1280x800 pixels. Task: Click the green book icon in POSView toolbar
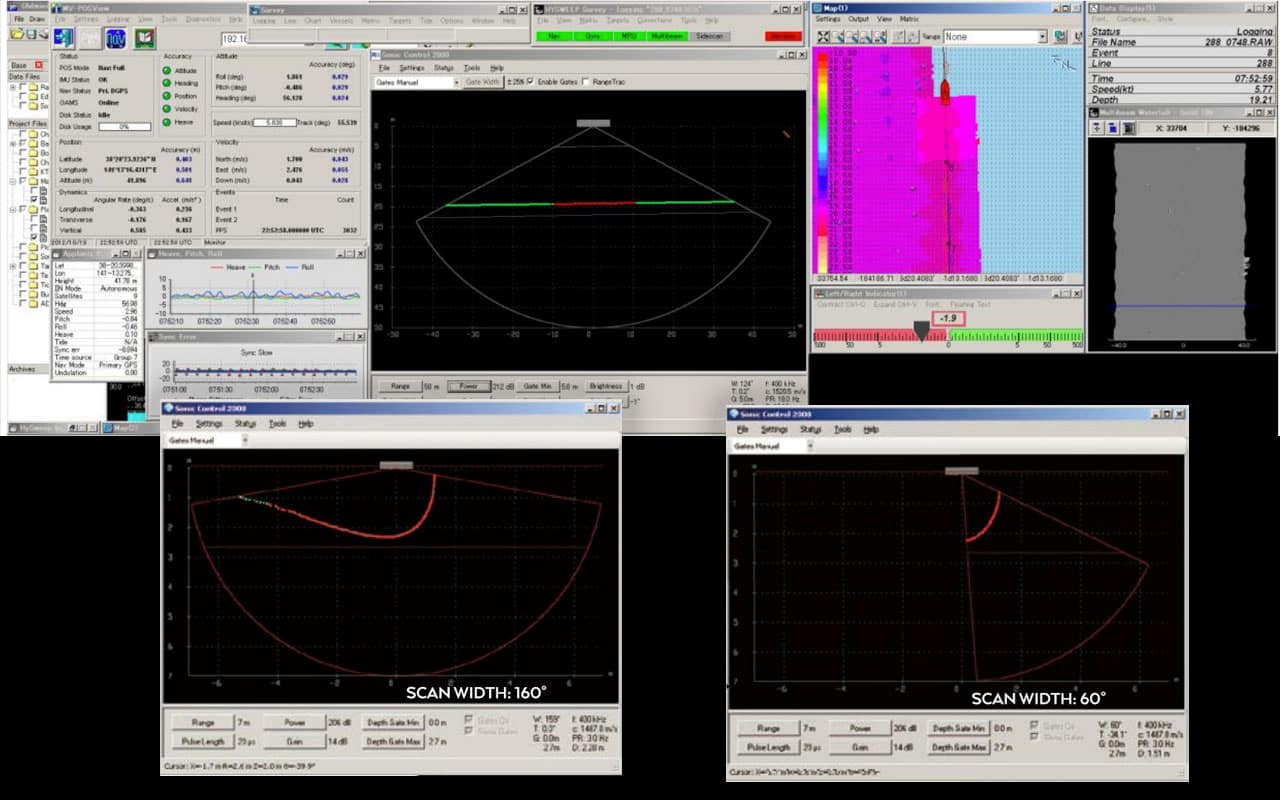tap(145, 38)
